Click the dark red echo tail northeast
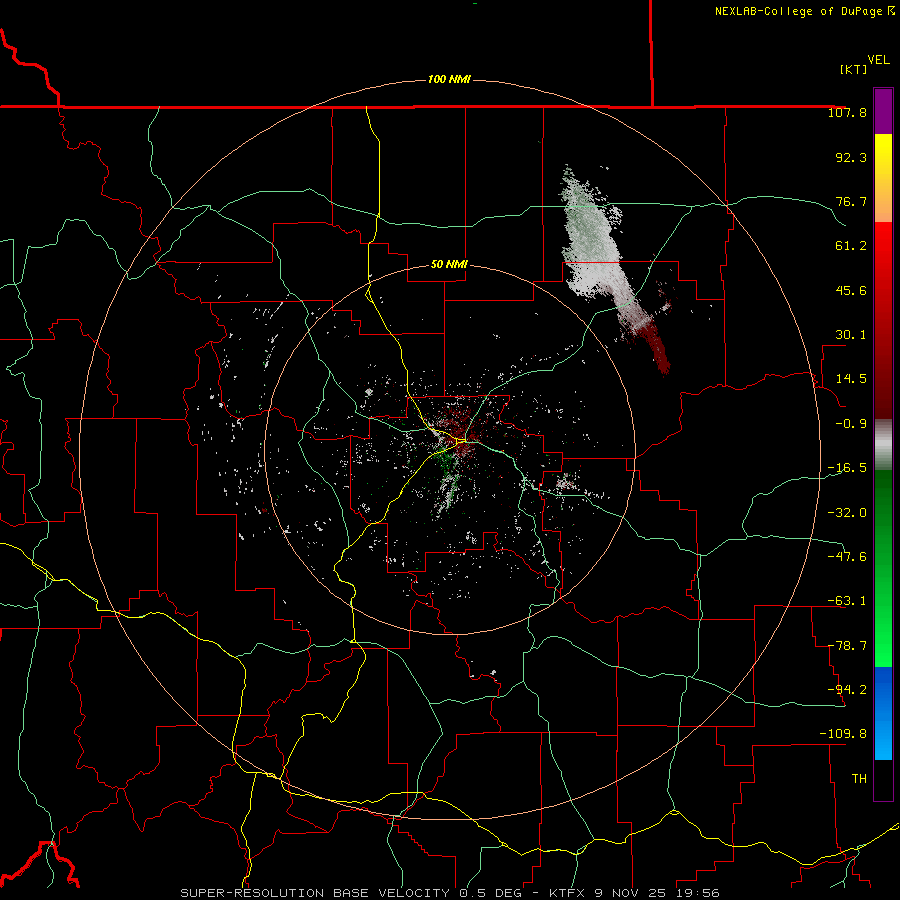900x900 pixels. [657, 347]
